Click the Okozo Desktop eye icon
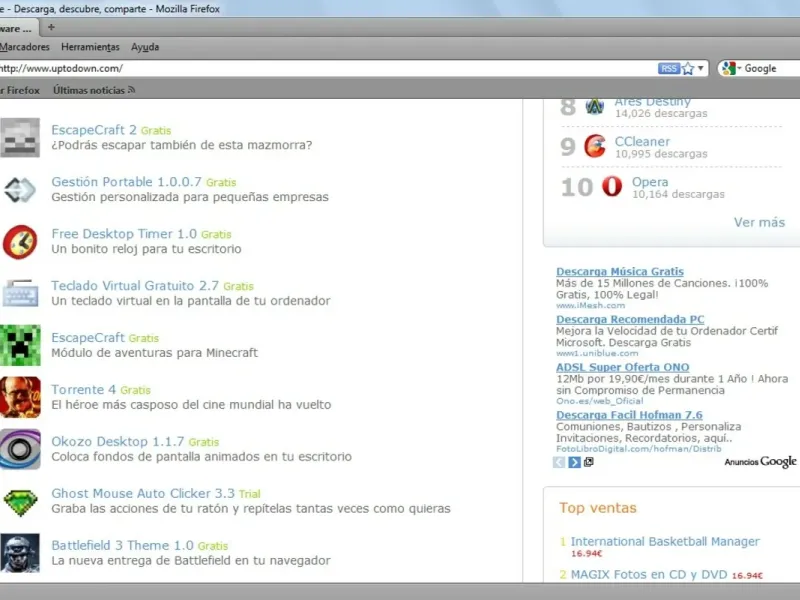This screenshot has height=600, width=800. pyautogui.click(x=20, y=449)
